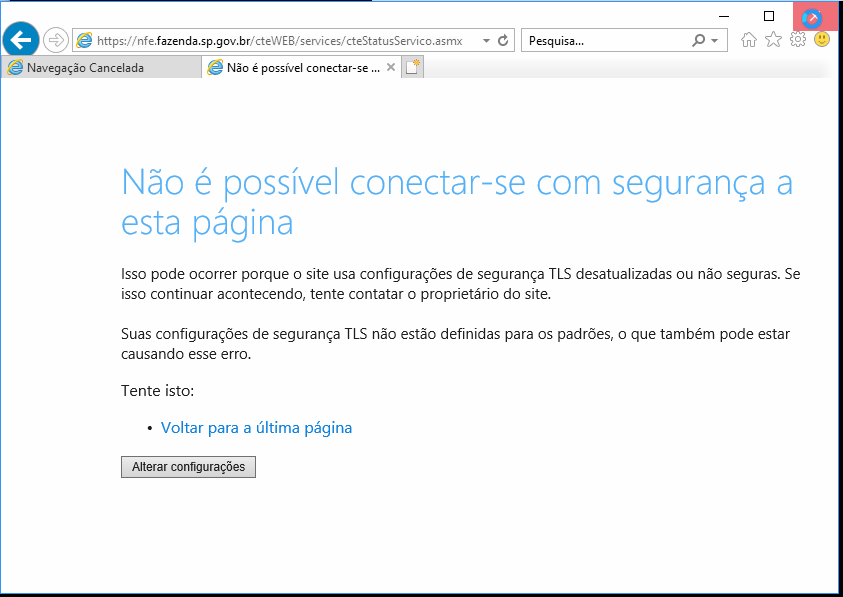Click the Tente isto: label
Image resolution: width=843 pixels, height=597 pixels.
pyautogui.click(x=158, y=390)
